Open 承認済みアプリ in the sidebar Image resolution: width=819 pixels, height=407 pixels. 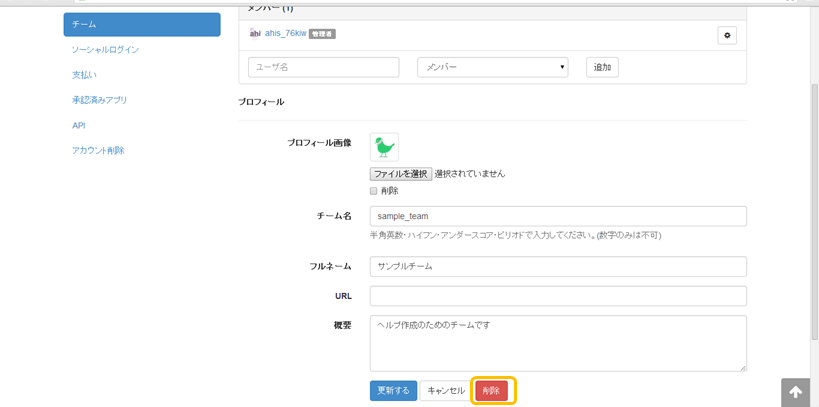[x=99, y=100]
